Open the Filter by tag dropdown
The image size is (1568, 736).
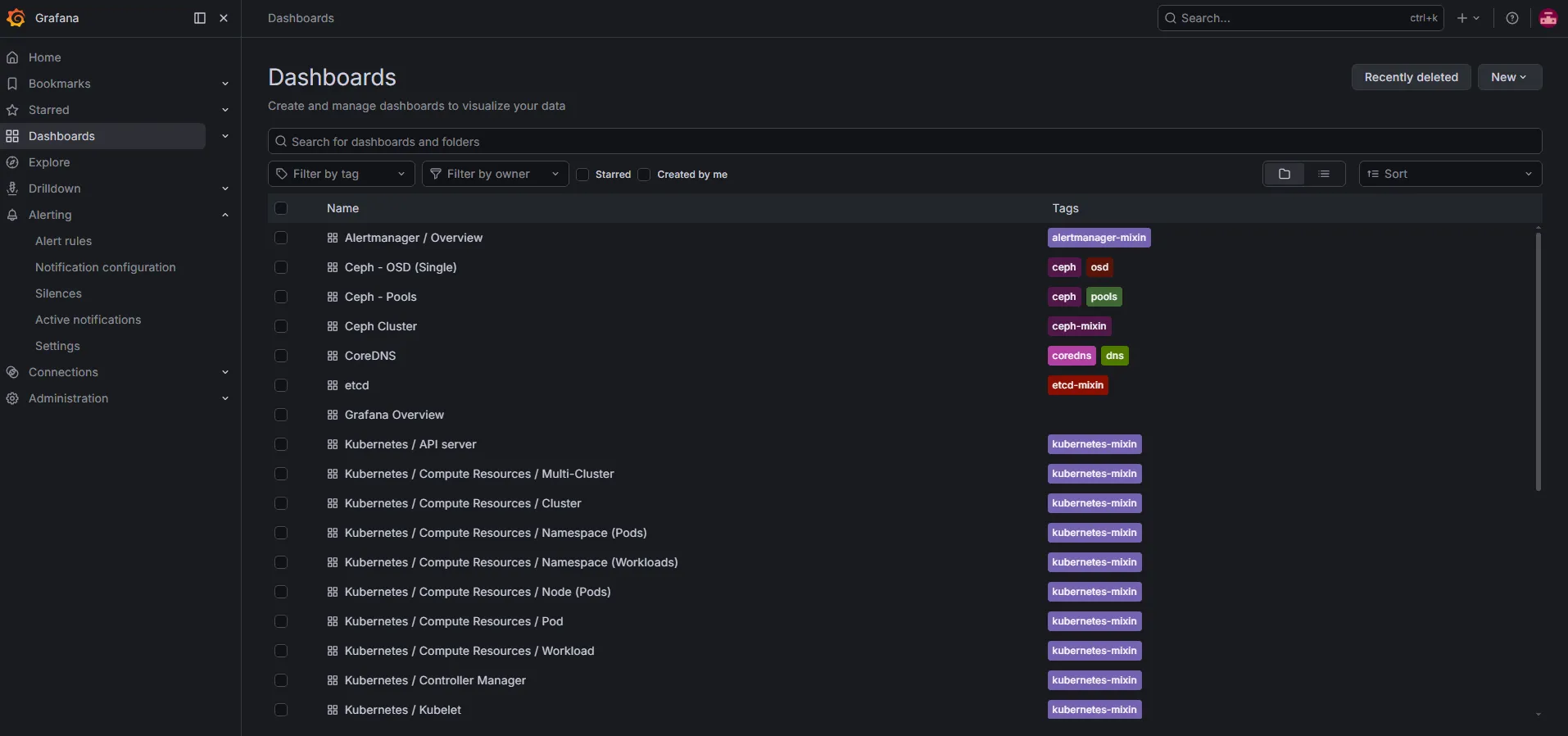point(341,174)
